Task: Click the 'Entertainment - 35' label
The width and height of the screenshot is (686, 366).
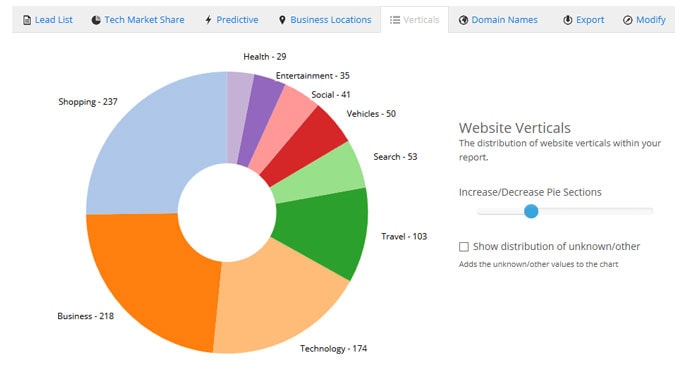Action: (x=312, y=76)
